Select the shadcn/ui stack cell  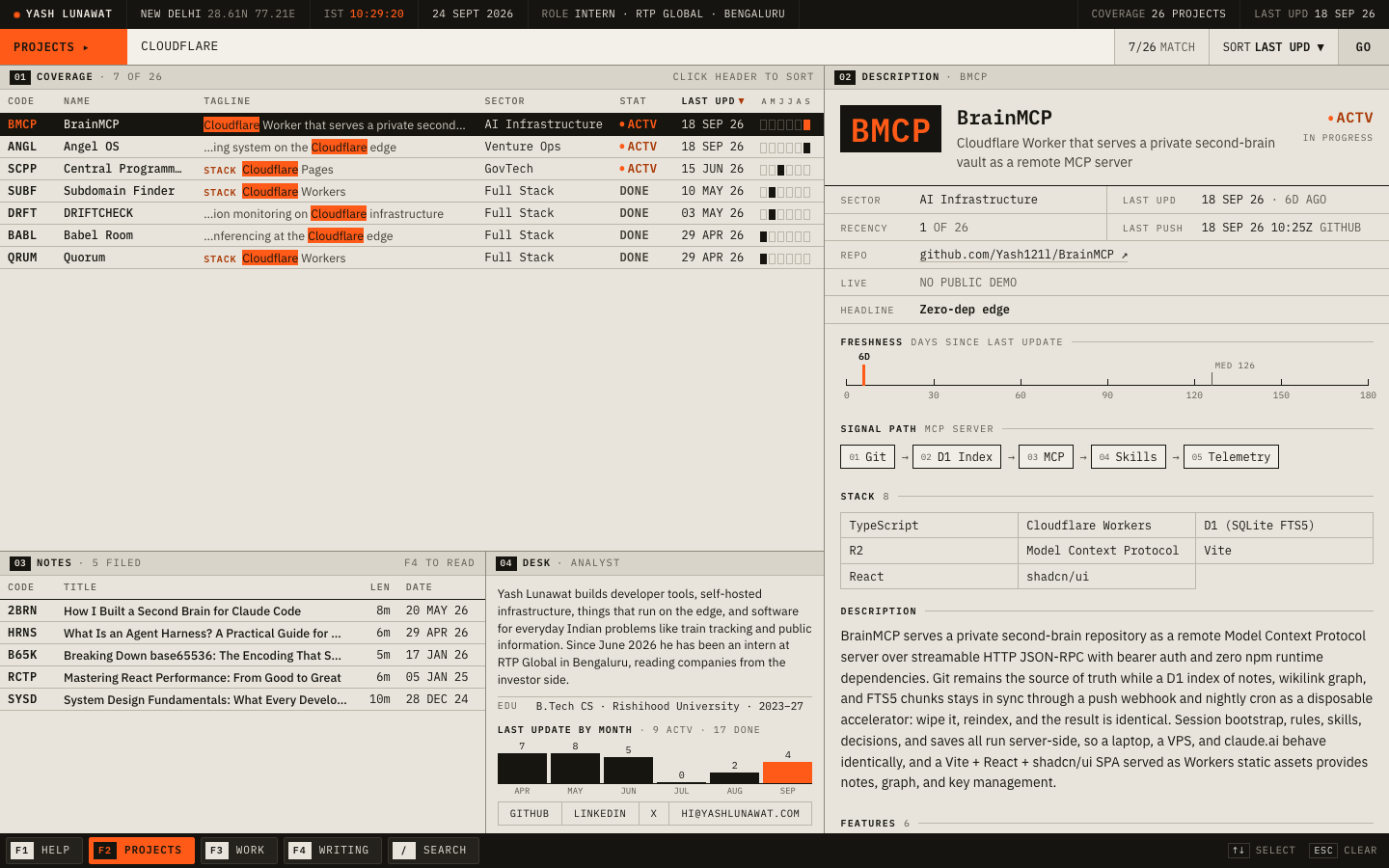pyautogui.click(x=1106, y=577)
